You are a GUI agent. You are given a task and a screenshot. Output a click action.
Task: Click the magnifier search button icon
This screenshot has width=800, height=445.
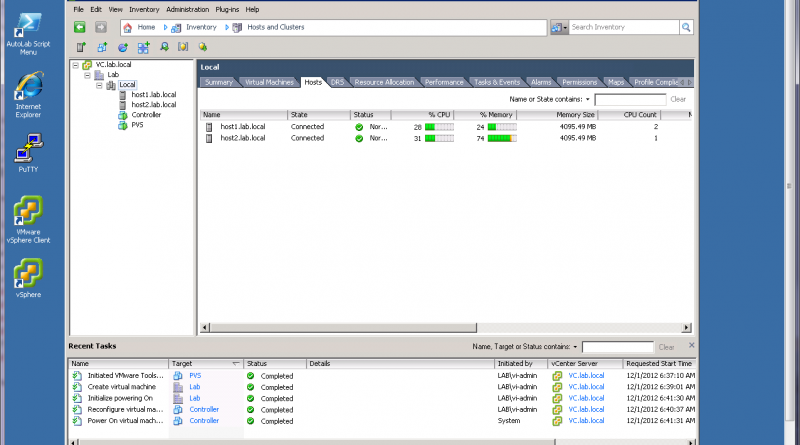click(x=686, y=28)
